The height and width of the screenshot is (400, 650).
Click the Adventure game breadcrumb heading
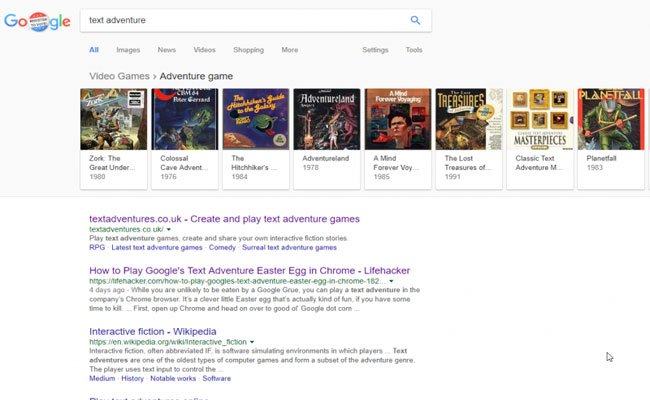coord(196,76)
